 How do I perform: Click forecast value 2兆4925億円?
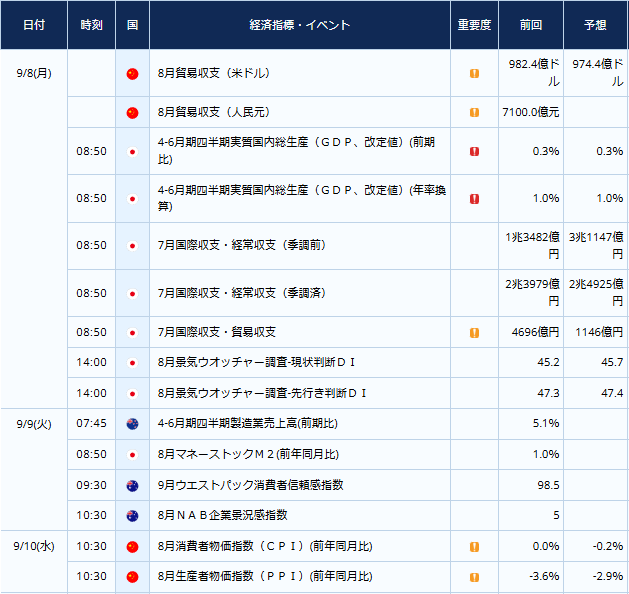click(596, 292)
